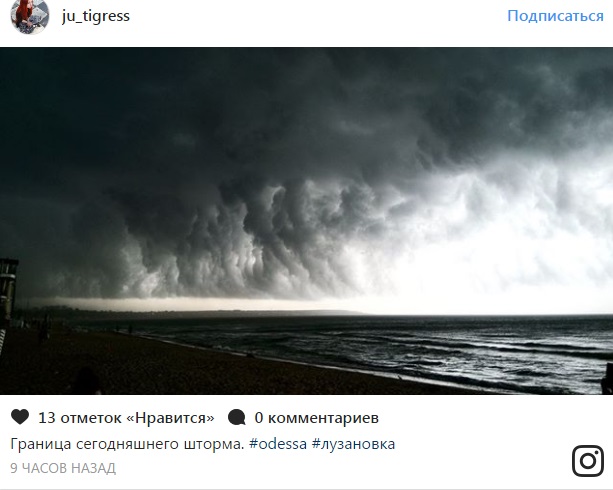Like the post with the heart icon
Image resolution: width=613 pixels, height=490 pixels.
click(x=20, y=417)
